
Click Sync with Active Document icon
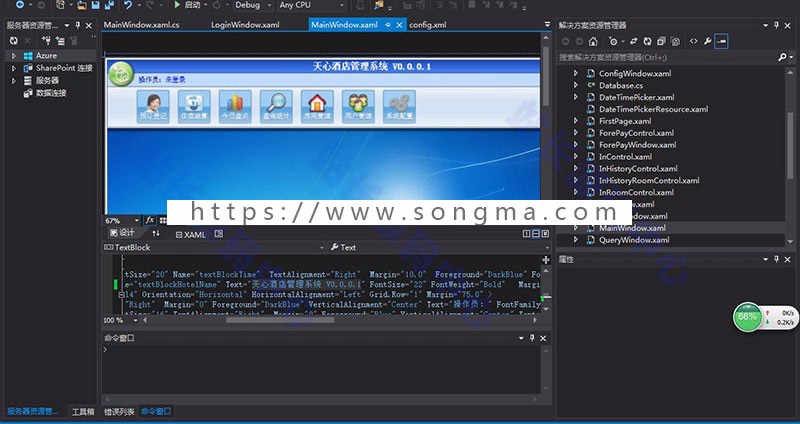coord(634,42)
